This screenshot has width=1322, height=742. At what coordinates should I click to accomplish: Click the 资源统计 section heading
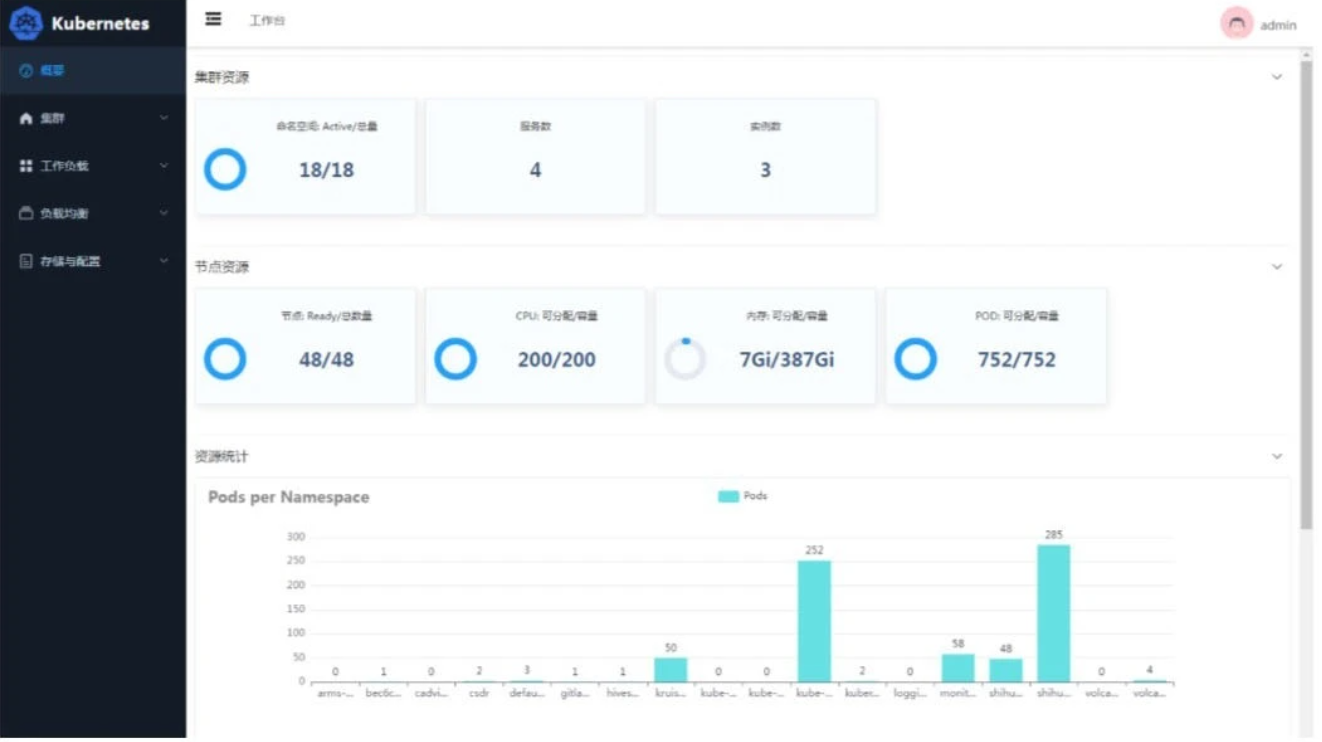222,456
